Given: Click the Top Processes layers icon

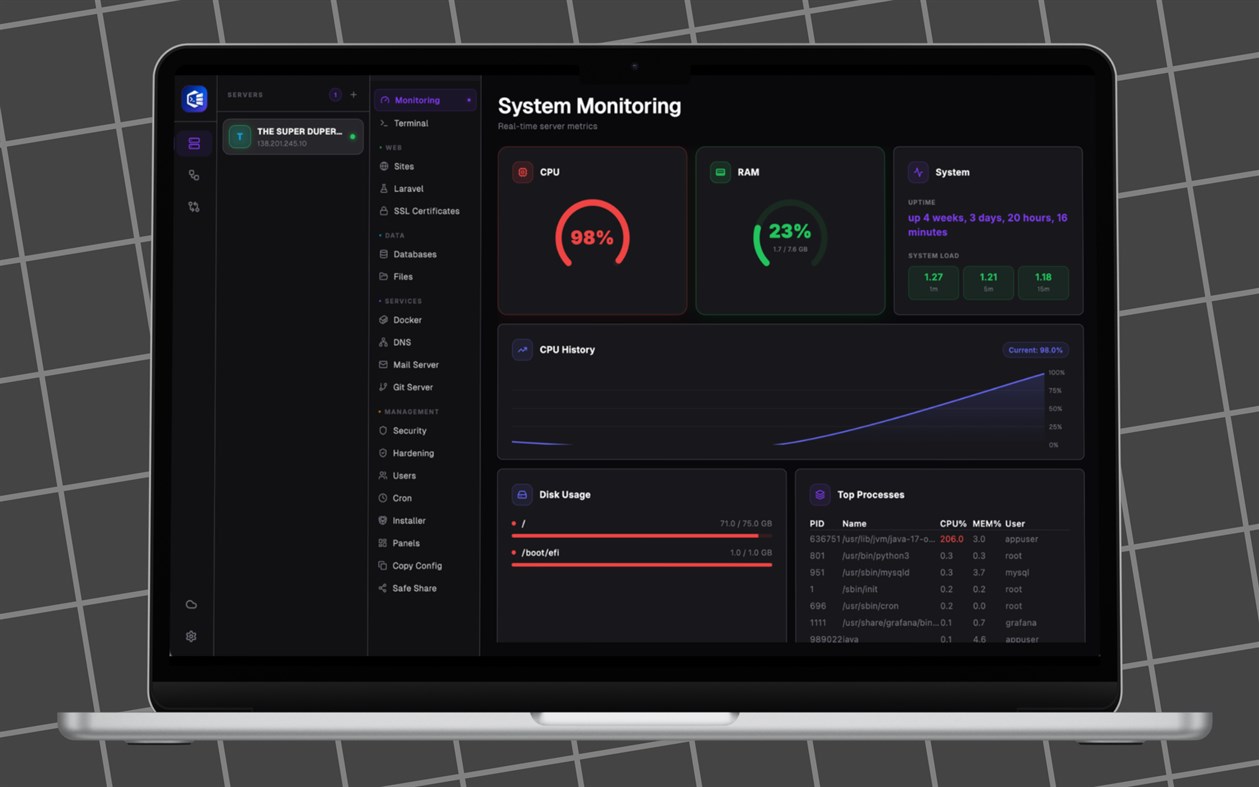Looking at the screenshot, I should (820, 495).
